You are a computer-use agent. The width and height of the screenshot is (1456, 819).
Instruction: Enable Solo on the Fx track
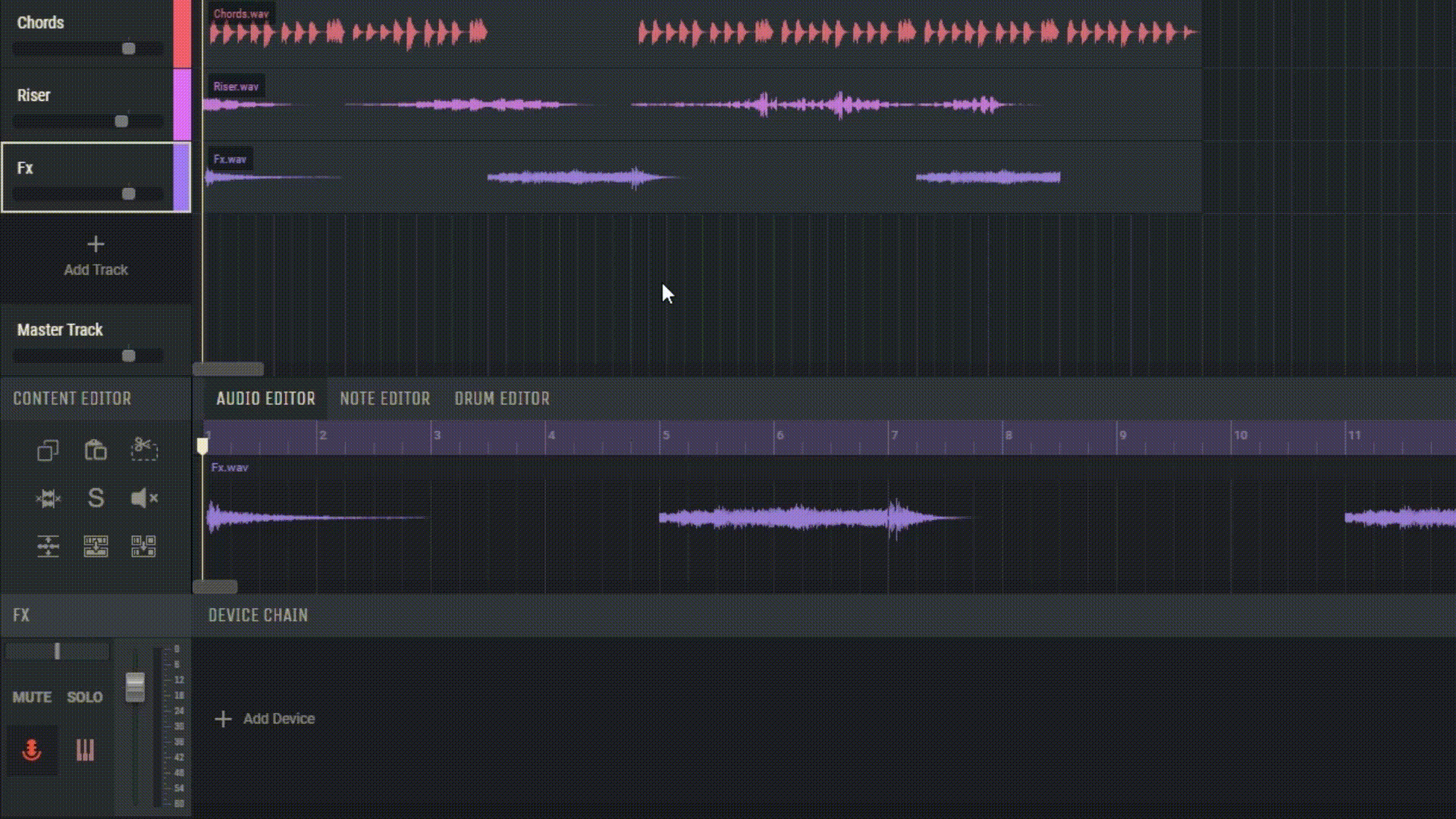(x=84, y=697)
